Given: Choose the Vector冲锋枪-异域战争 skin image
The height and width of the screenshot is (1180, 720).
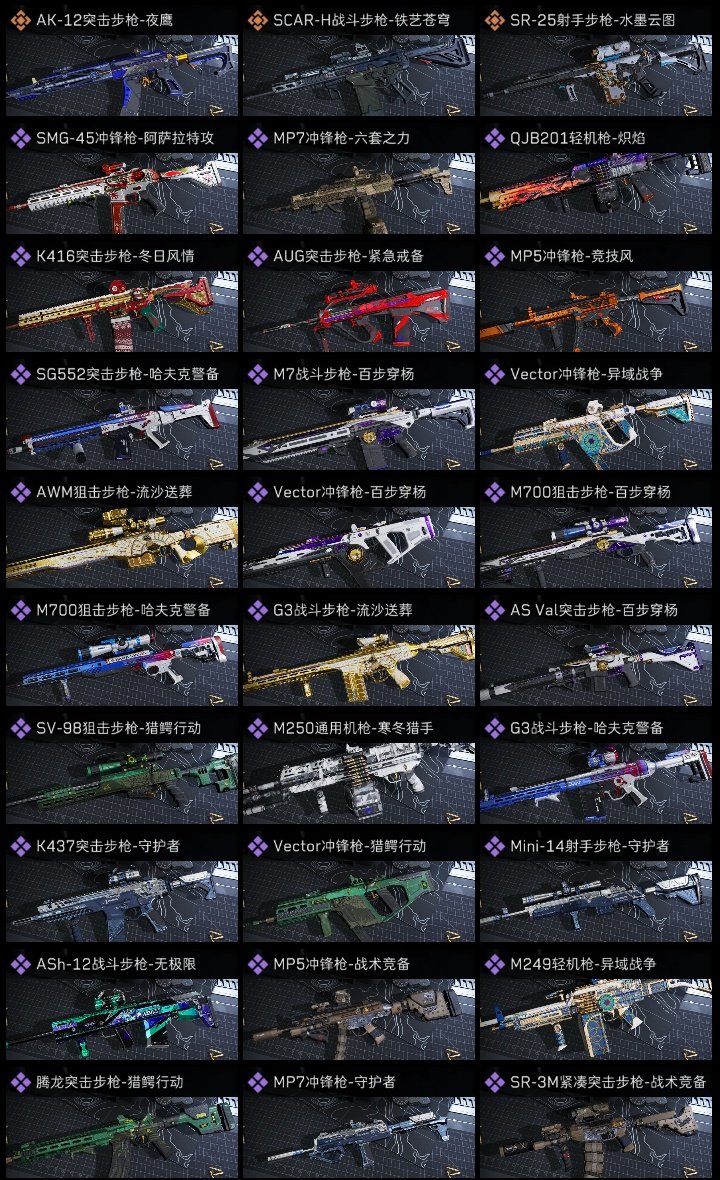Looking at the screenshot, I should pyautogui.click(x=596, y=430).
